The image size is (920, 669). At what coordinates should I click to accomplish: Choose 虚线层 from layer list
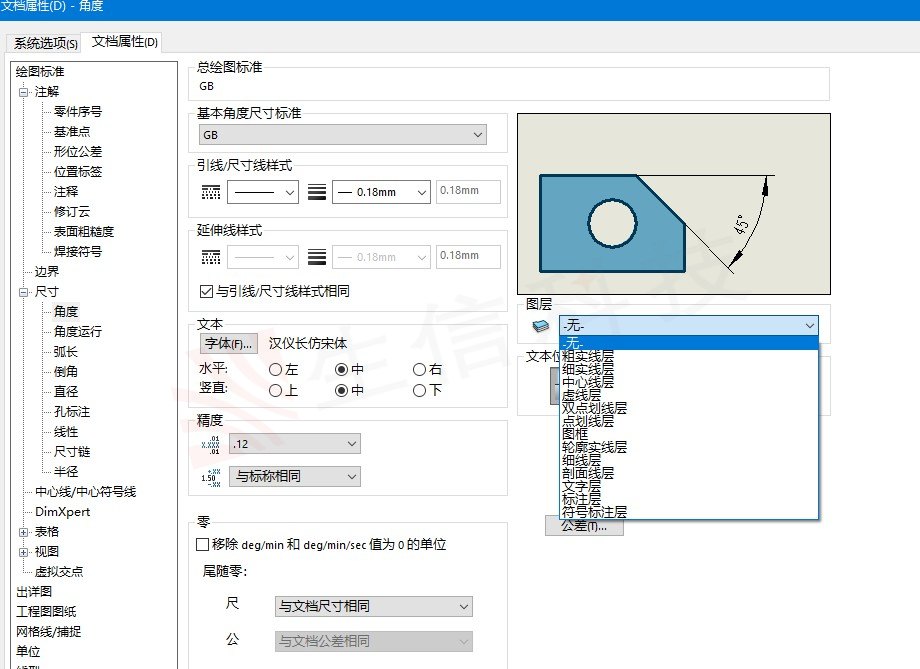689,395
